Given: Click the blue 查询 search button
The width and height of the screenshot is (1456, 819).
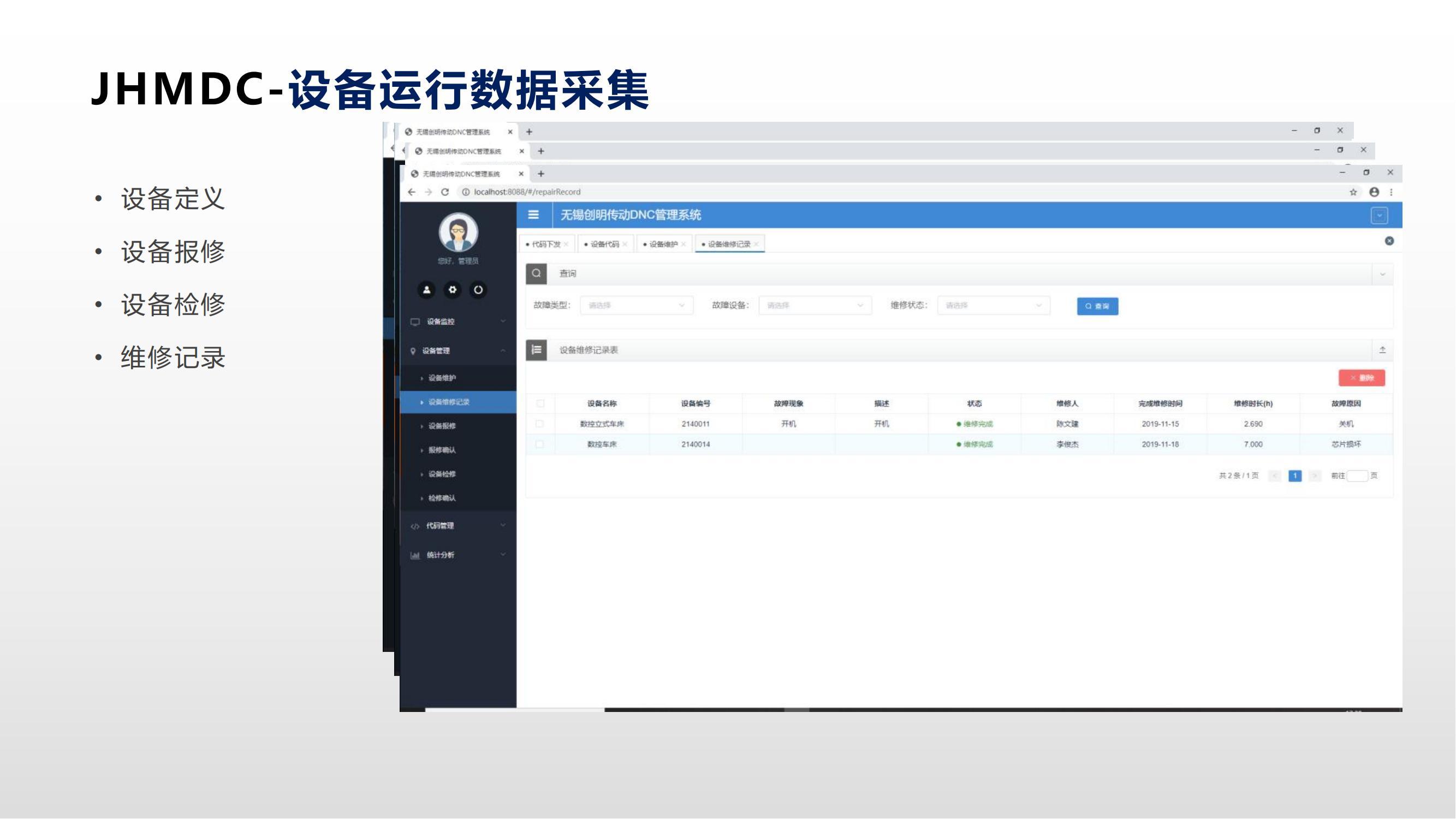Looking at the screenshot, I should click(x=1097, y=306).
